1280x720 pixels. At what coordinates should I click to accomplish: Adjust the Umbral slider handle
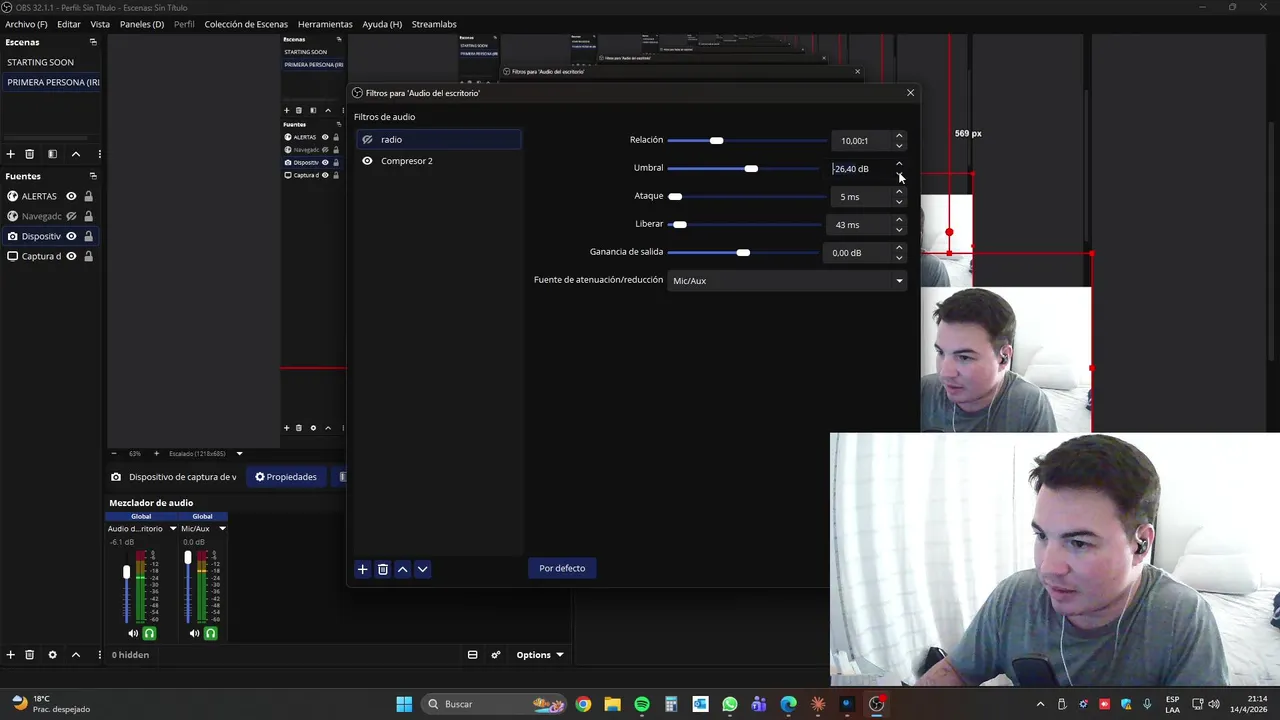point(751,168)
